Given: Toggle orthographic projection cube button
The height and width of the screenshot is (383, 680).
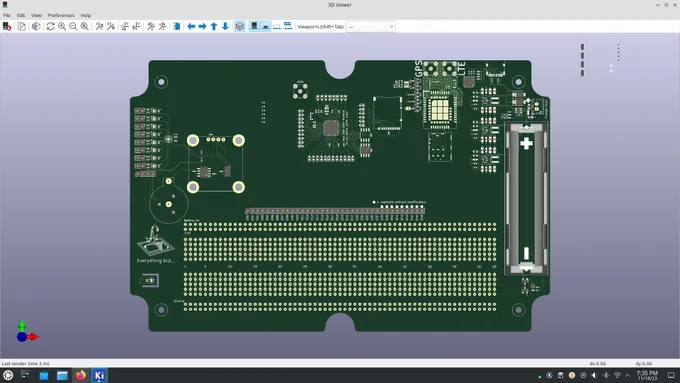Looking at the screenshot, I should click(239, 26).
